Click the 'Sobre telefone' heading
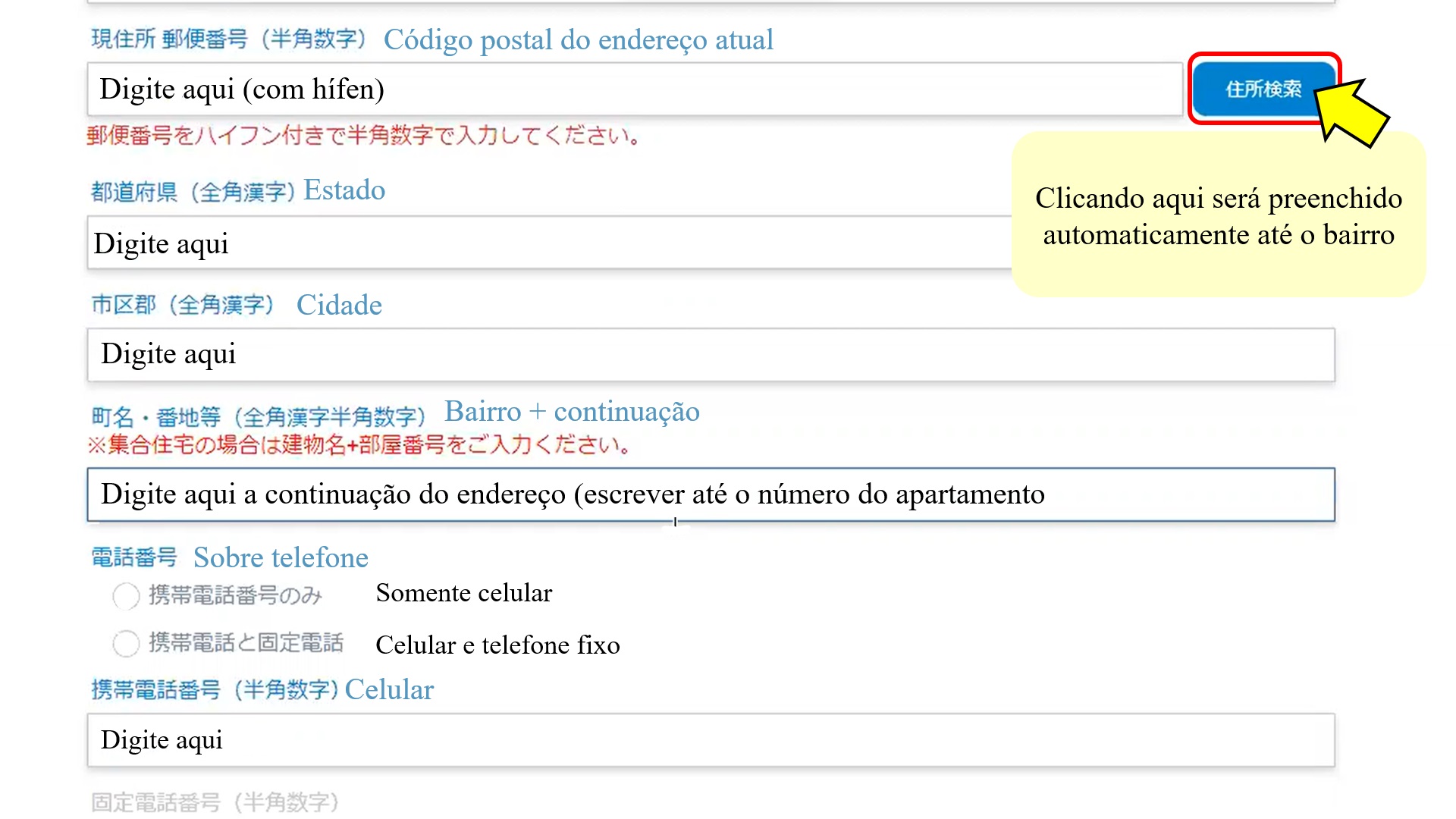Viewport: 1456px width, 819px height. (281, 558)
